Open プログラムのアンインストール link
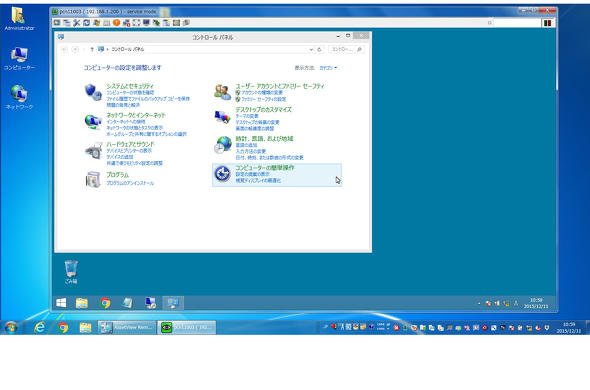This screenshot has height=390, width=590. [x=130, y=183]
